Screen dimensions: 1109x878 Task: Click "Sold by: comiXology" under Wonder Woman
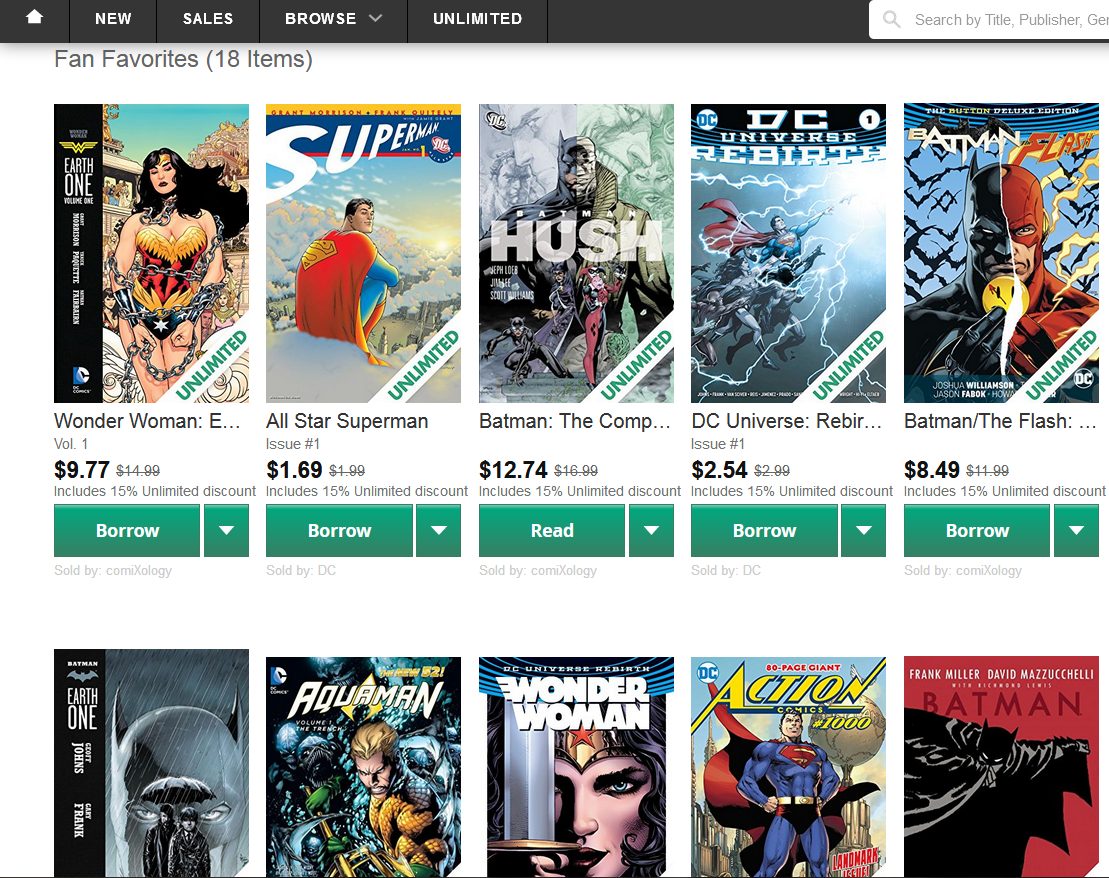(113, 570)
